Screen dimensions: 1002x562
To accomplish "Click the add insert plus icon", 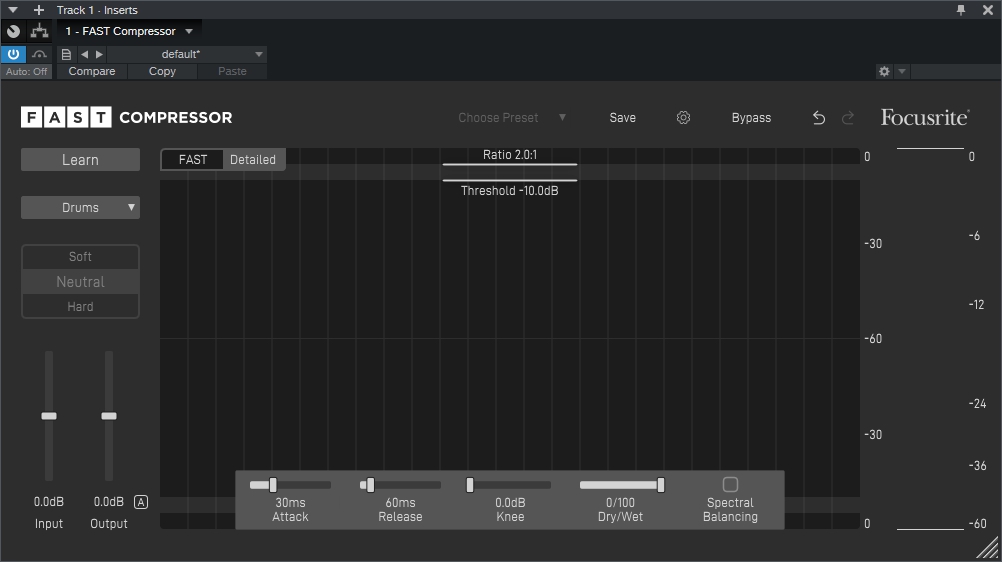I will (39, 10).
